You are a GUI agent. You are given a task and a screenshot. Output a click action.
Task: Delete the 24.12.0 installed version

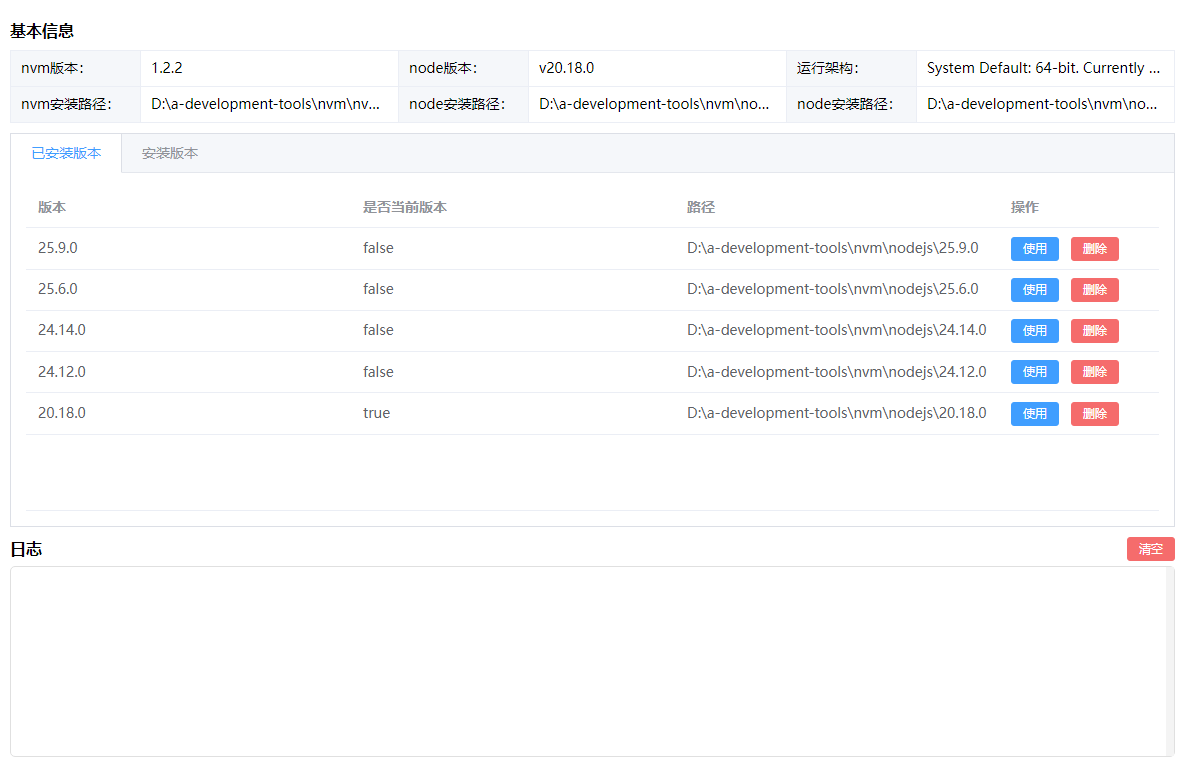click(1094, 372)
